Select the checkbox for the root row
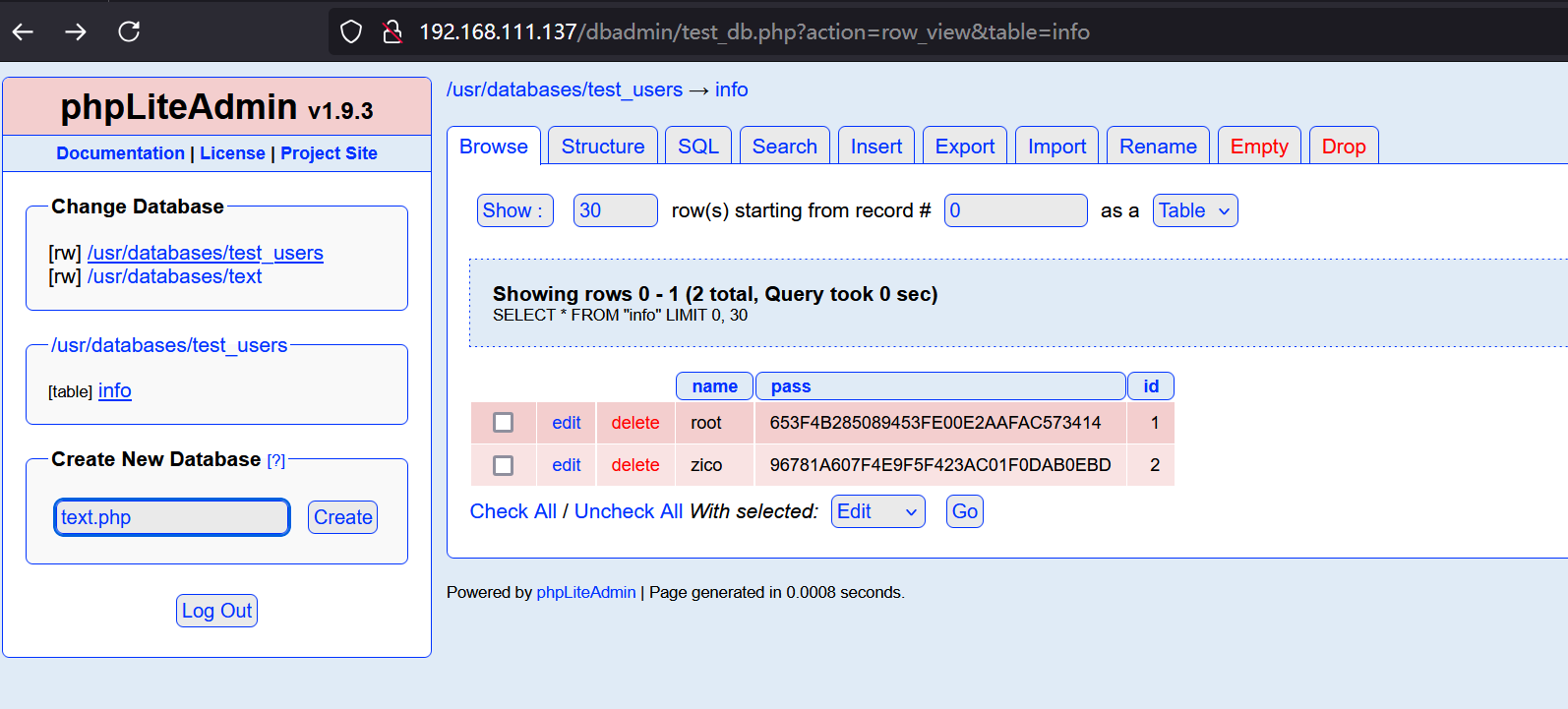The width and height of the screenshot is (1568, 709). click(504, 423)
